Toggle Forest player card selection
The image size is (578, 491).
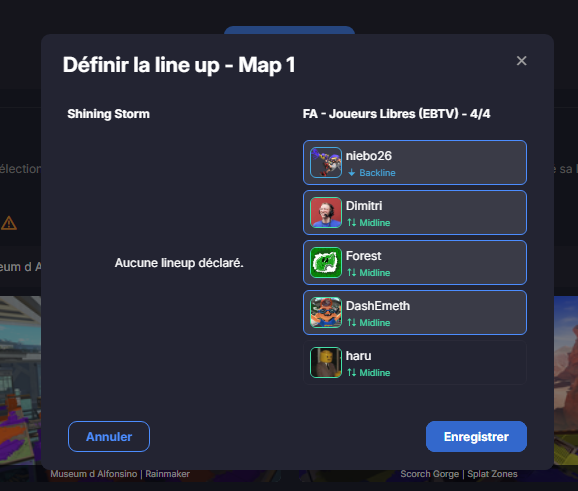pyautogui.click(x=415, y=262)
